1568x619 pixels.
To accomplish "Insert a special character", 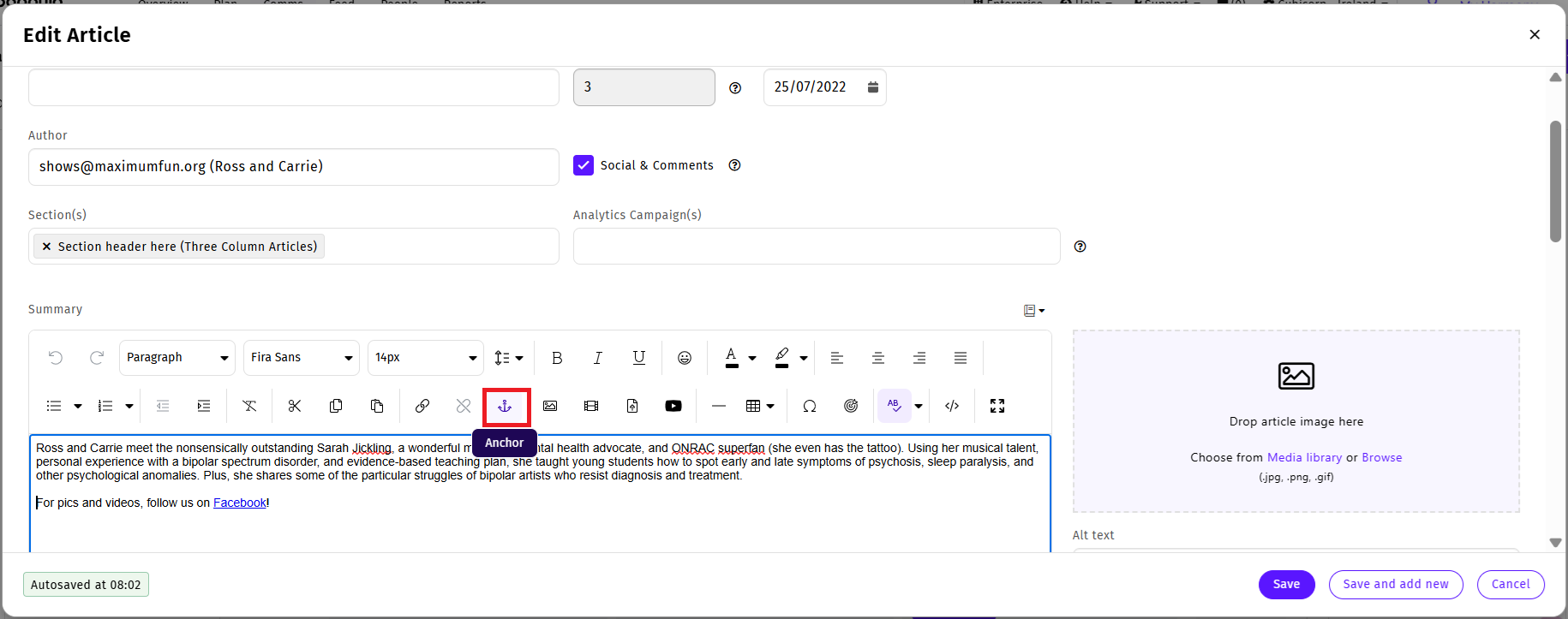I will [810, 407].
